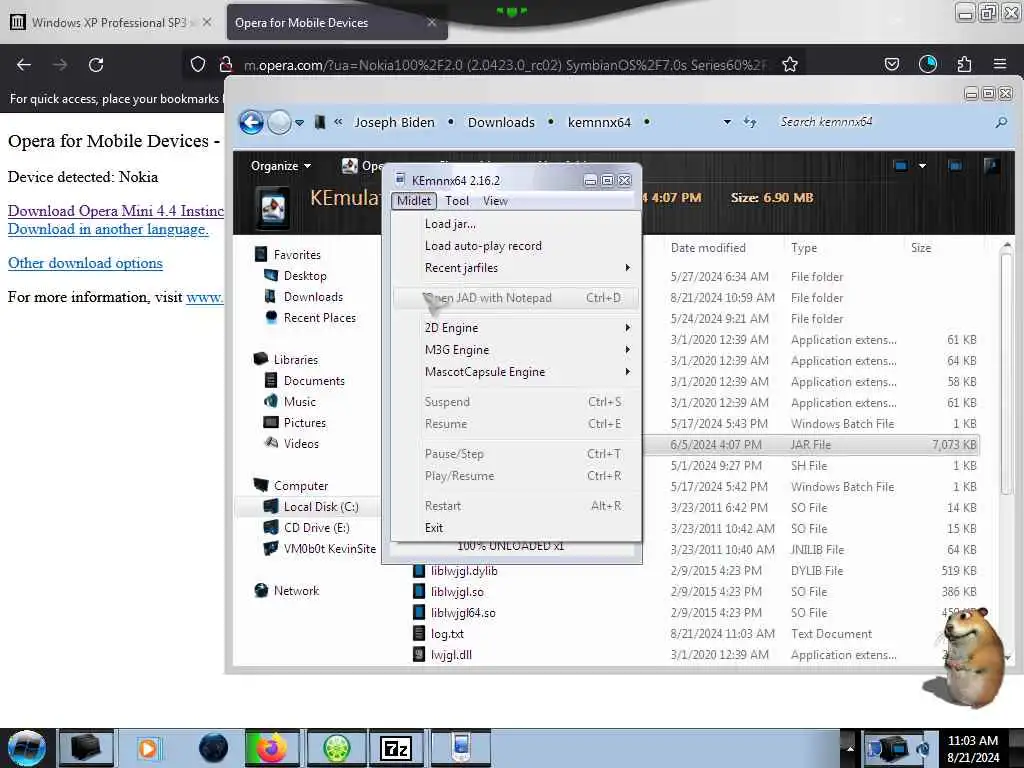Select log.txt file

click(x=447, y=633)
